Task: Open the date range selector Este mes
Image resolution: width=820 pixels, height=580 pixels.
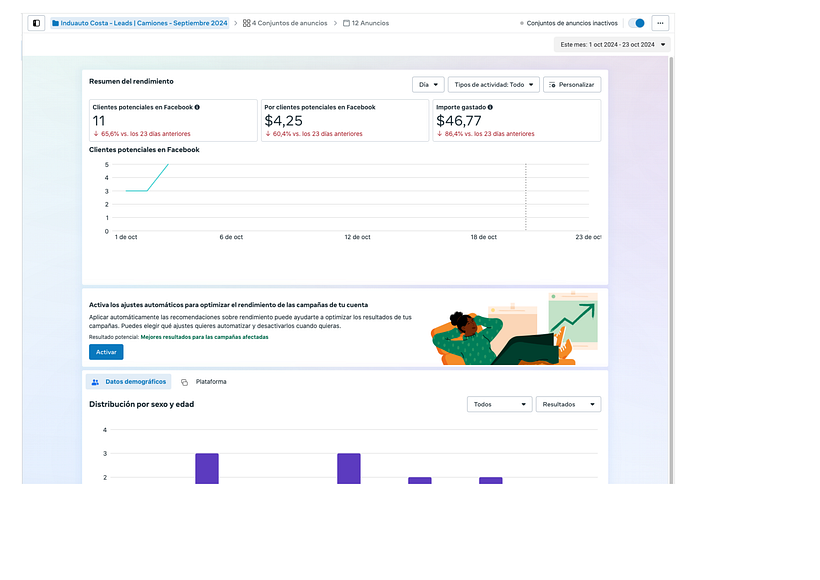Action: pyautogui.click(x=612, y=44)
